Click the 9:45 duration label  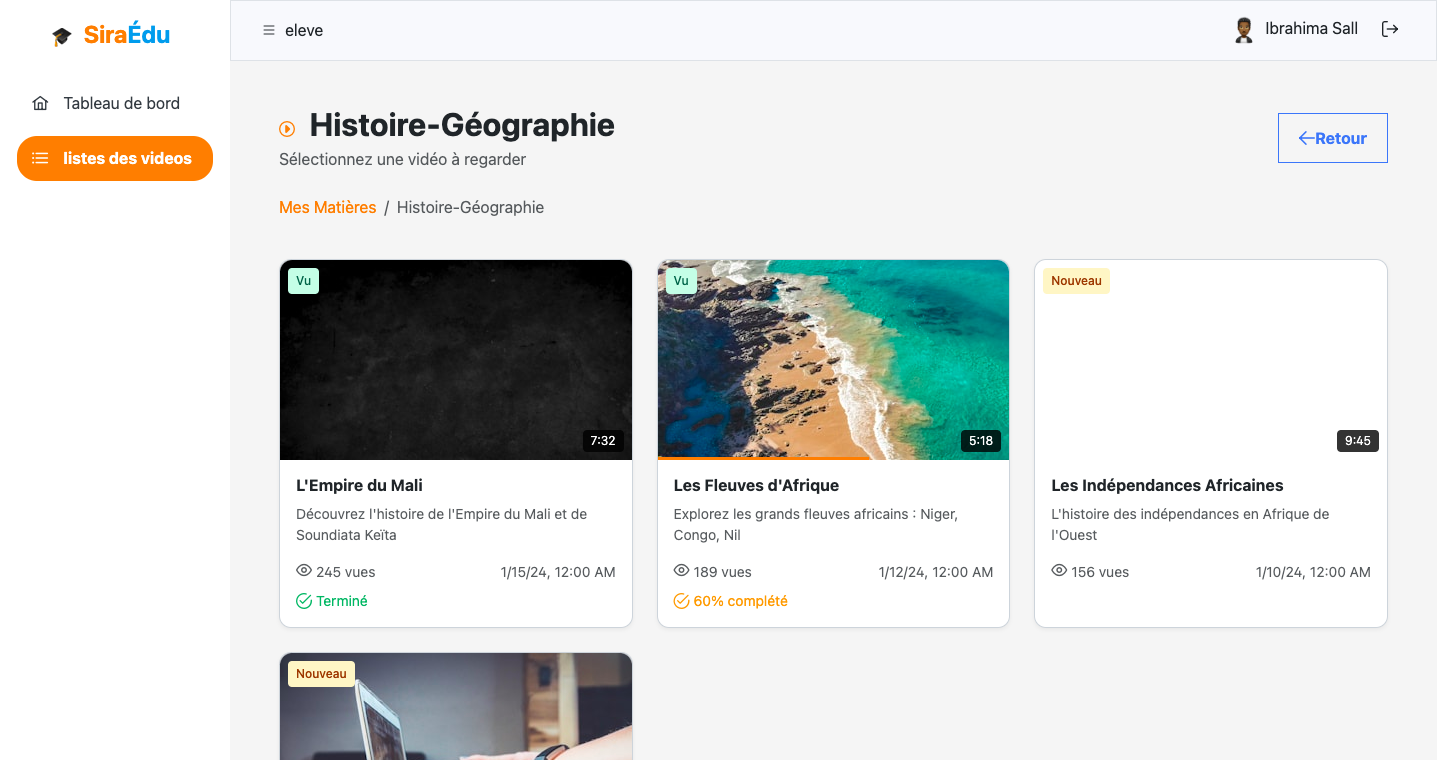pyautogui.click(x=1358, y=441)
